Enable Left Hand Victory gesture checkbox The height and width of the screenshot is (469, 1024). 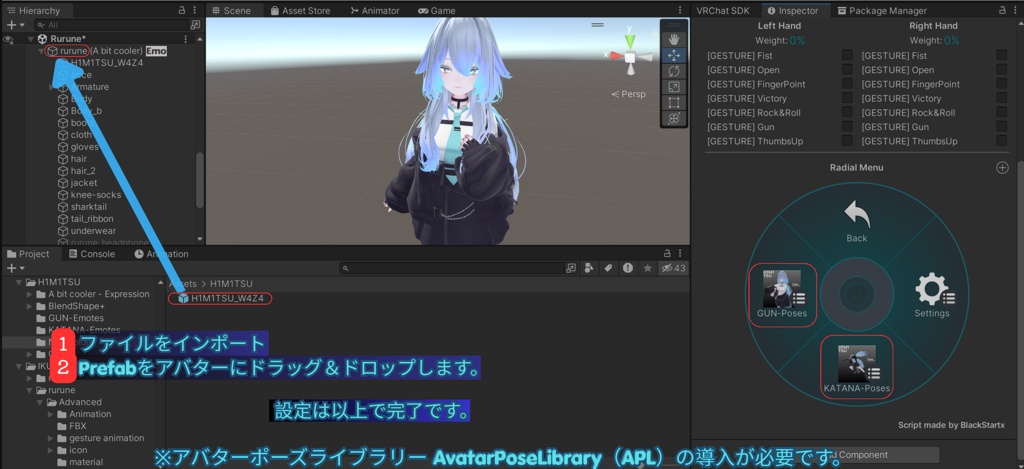847,99
